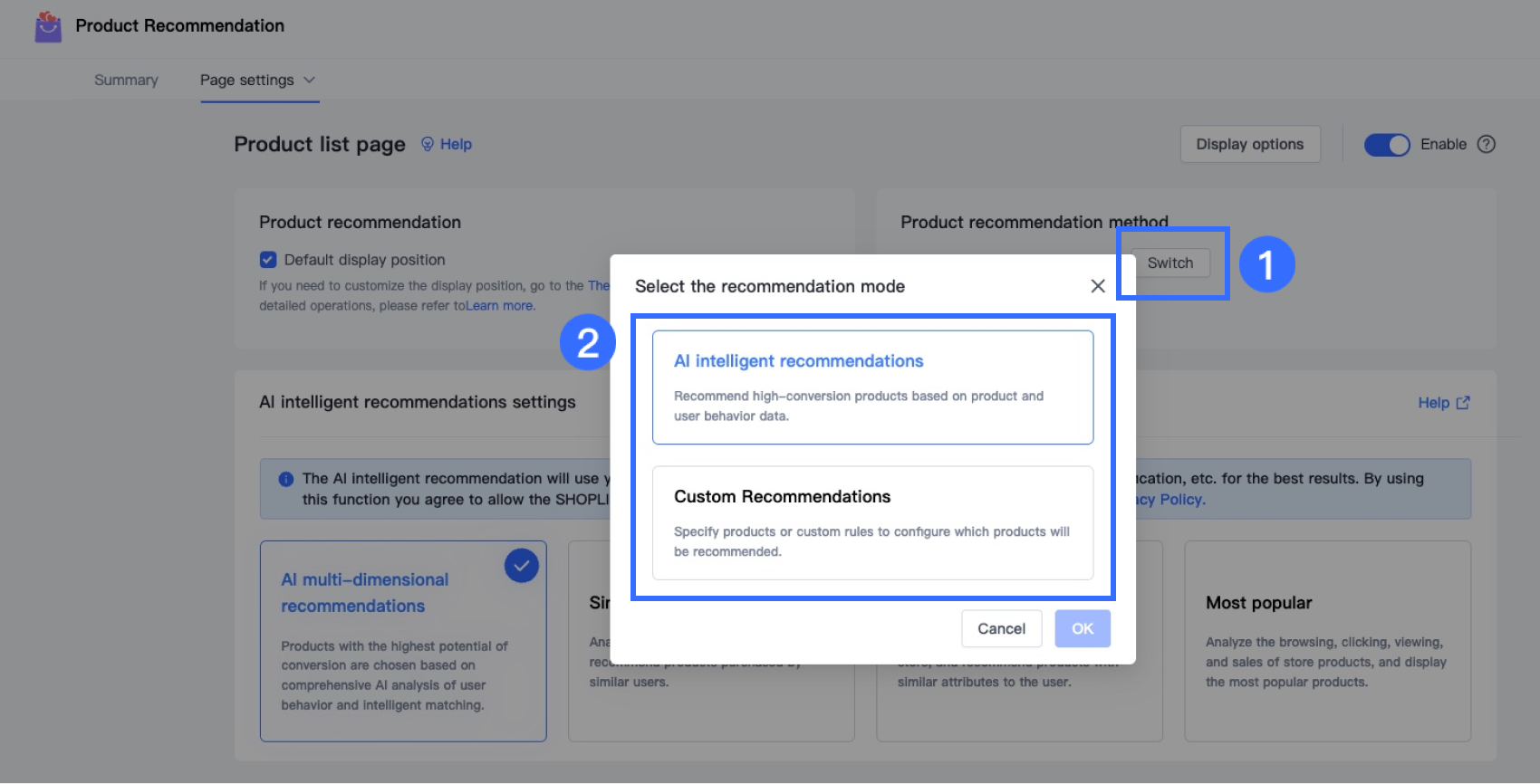Expand the Page settings dropdown chevron
This screenshot has height=784, width=1540.
pyautogui.click(x=310, y=80)
